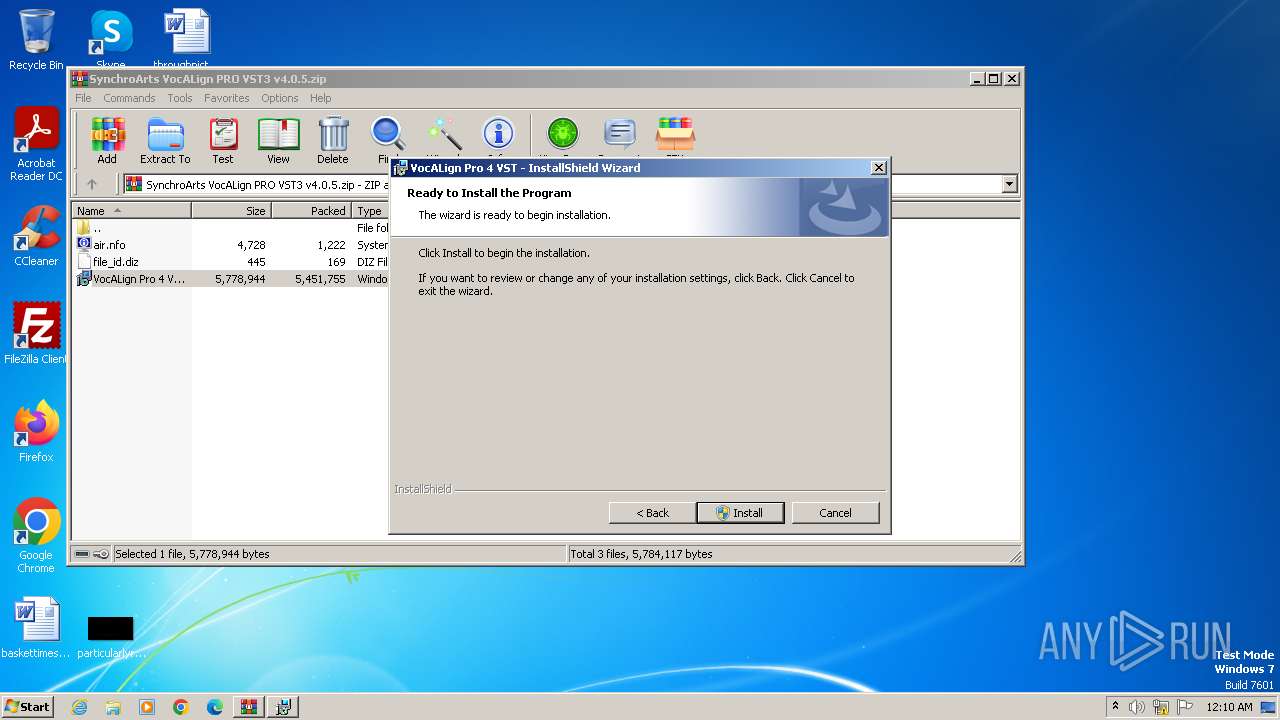
Task: Click the FileZilla Client desktop icon
Action: [x=36, y=334]
